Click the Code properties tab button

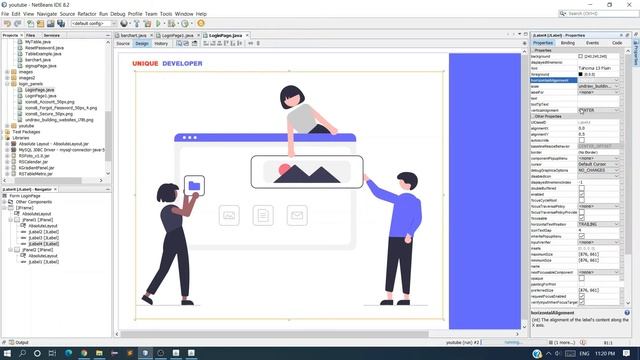[617, 43]
